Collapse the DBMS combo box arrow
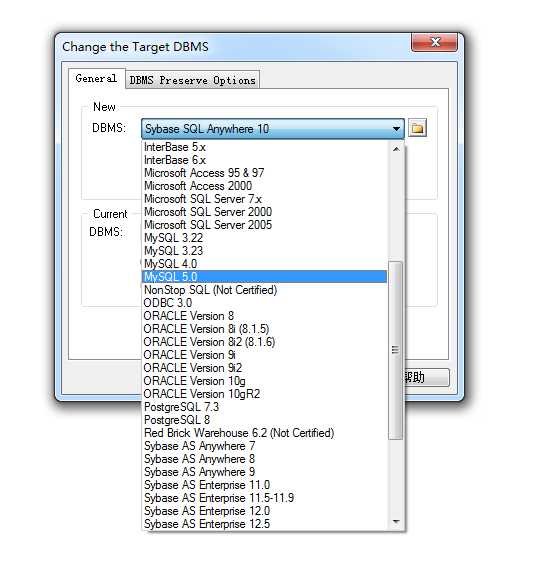 click(396, 129)
